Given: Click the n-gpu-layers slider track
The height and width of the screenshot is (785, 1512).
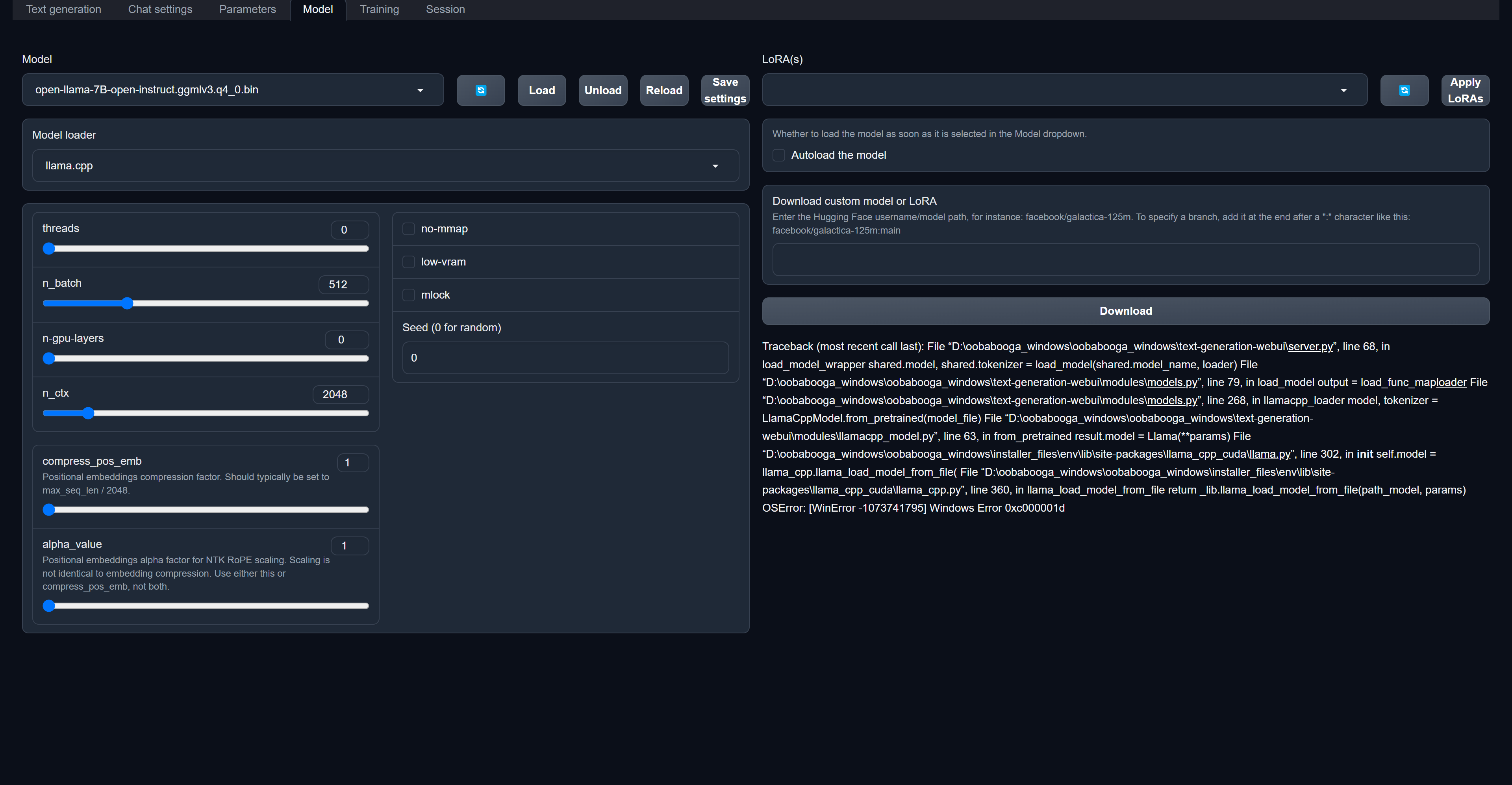Looking at the screenshot, I should tap(206, 358).
